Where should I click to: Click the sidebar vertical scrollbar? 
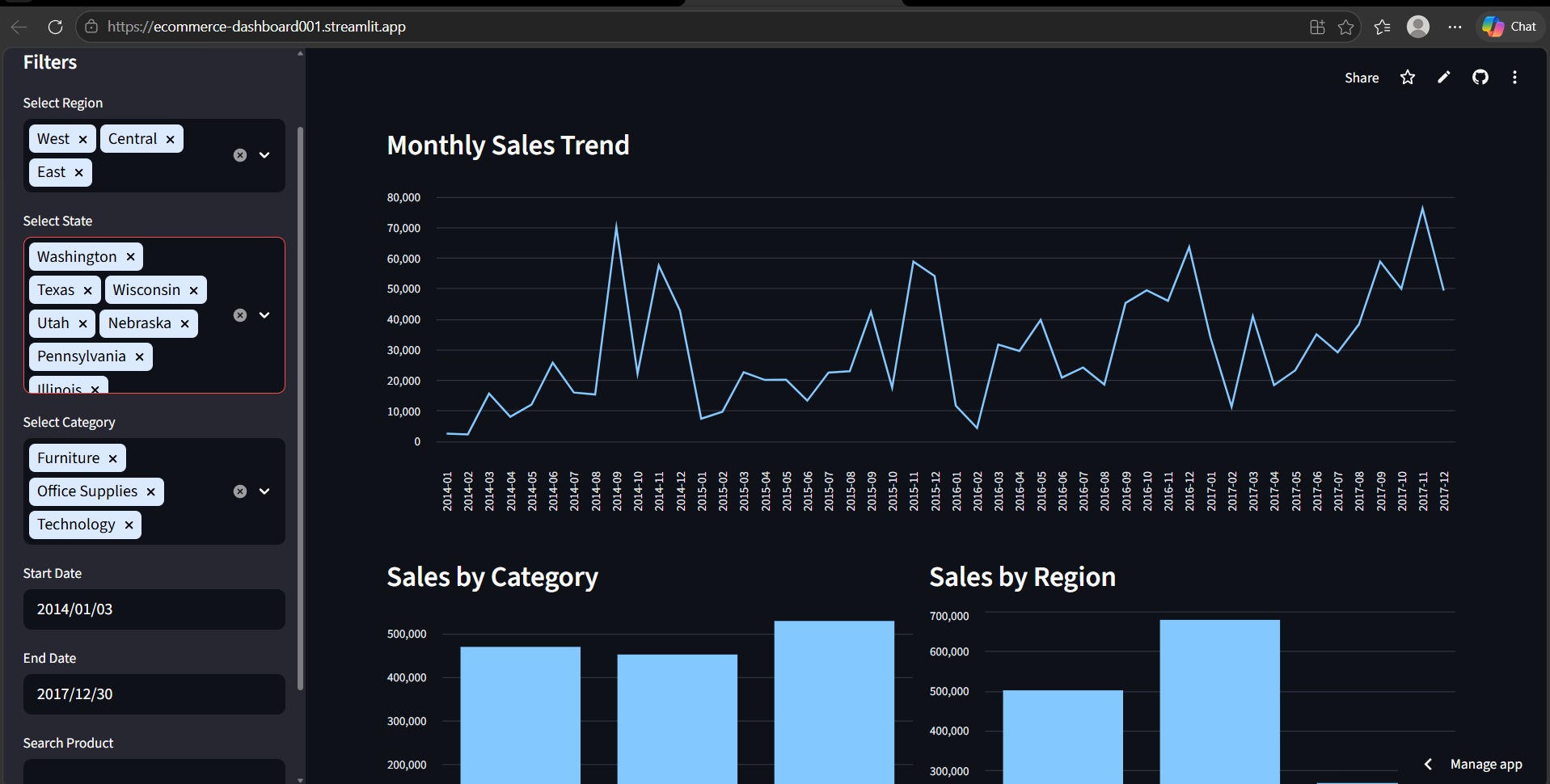click(301, 408)
